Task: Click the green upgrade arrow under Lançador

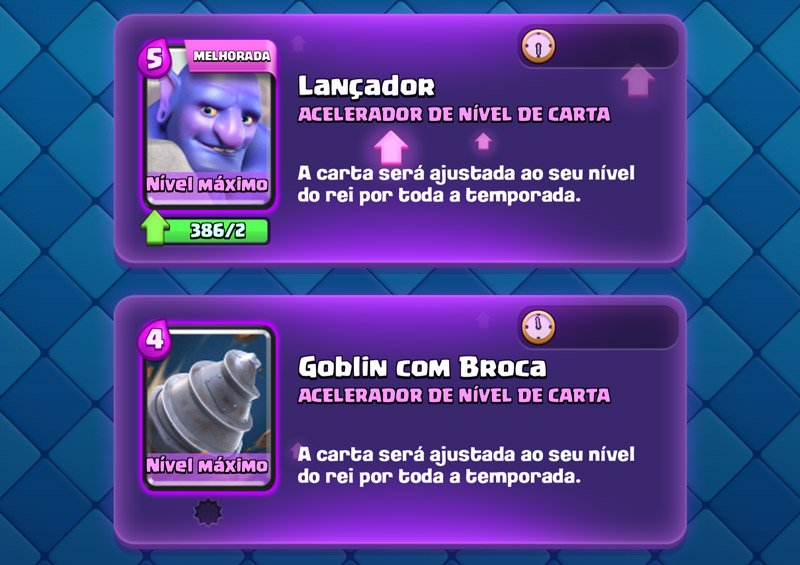Action: pos(155,228)
